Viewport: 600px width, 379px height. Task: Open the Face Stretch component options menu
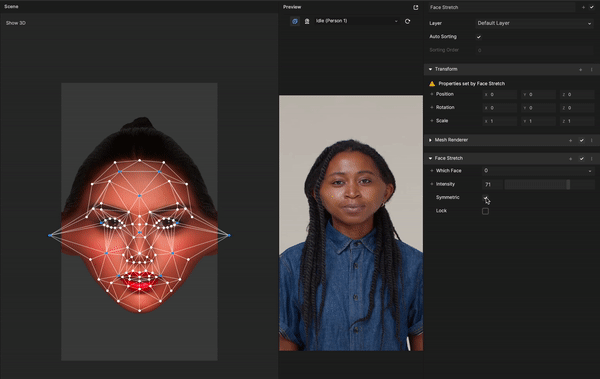(x=592, y=159)
